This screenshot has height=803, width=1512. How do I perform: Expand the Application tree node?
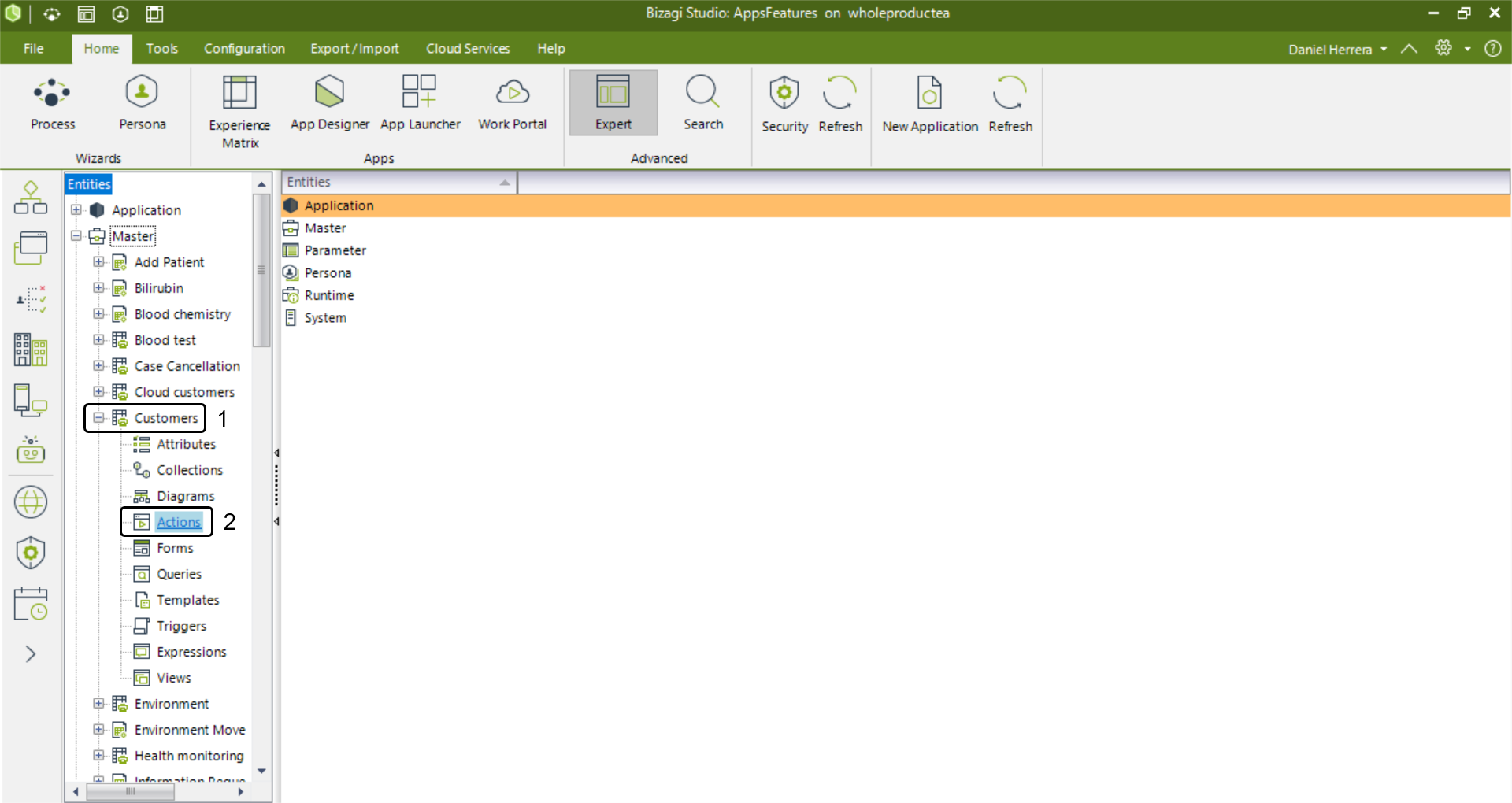coord(76,209)
